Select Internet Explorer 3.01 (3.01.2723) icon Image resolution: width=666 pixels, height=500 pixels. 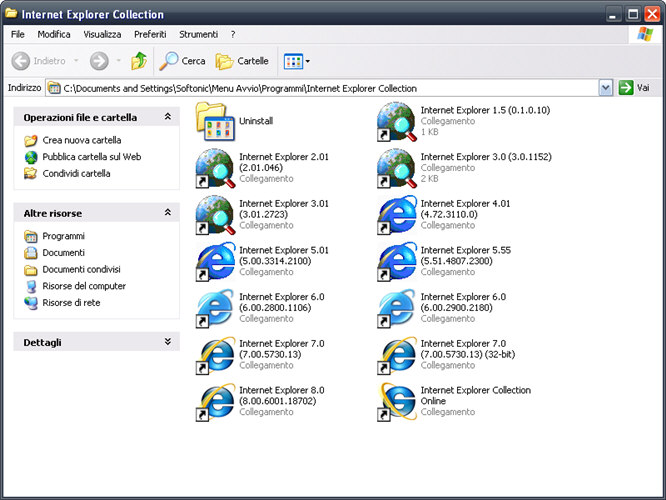click(x=215, y=215)
